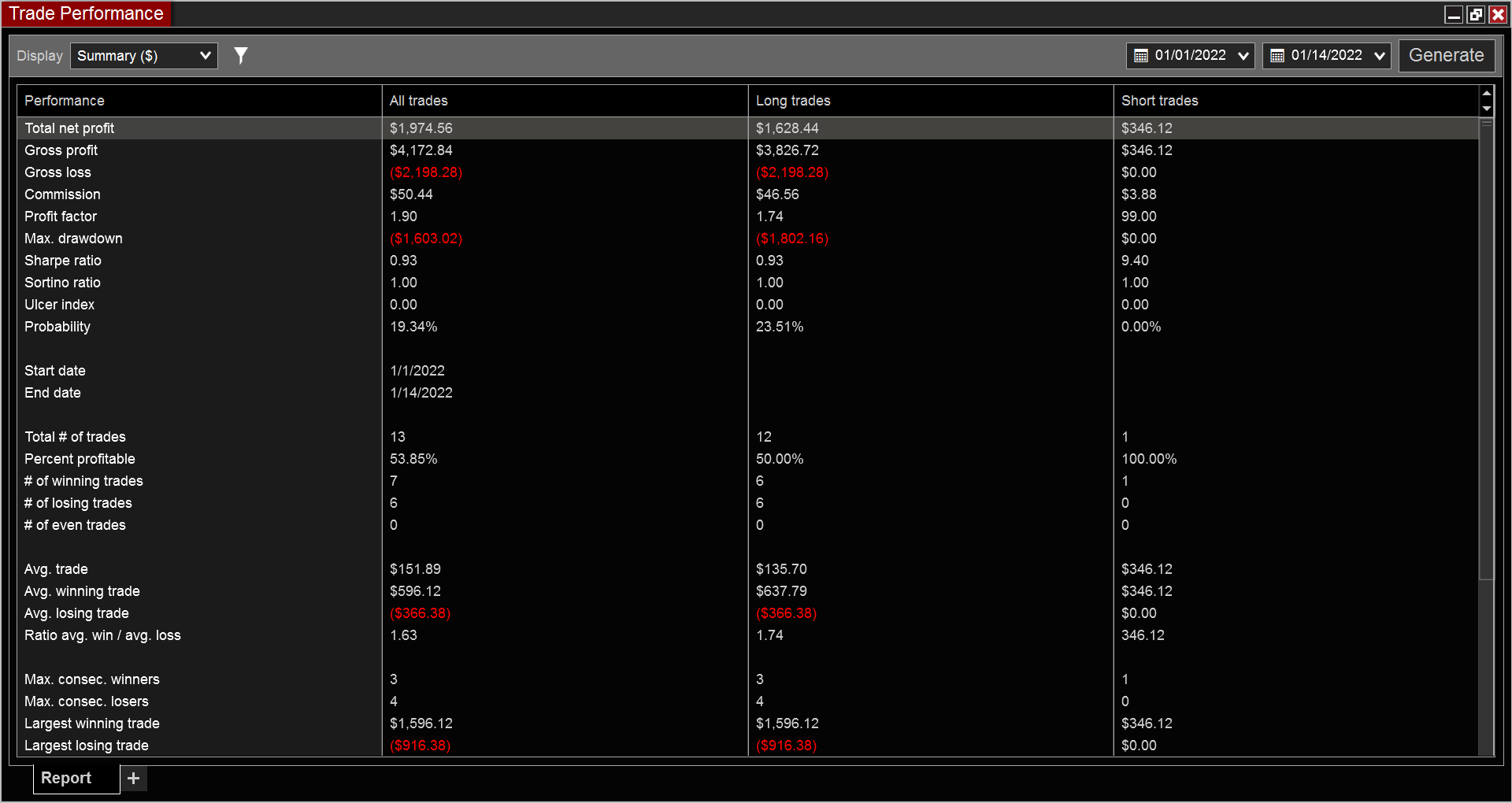Click Long trades max drawdown ($1,802.16)
Screen dimensions: 1512x803
tap(792, 239)
